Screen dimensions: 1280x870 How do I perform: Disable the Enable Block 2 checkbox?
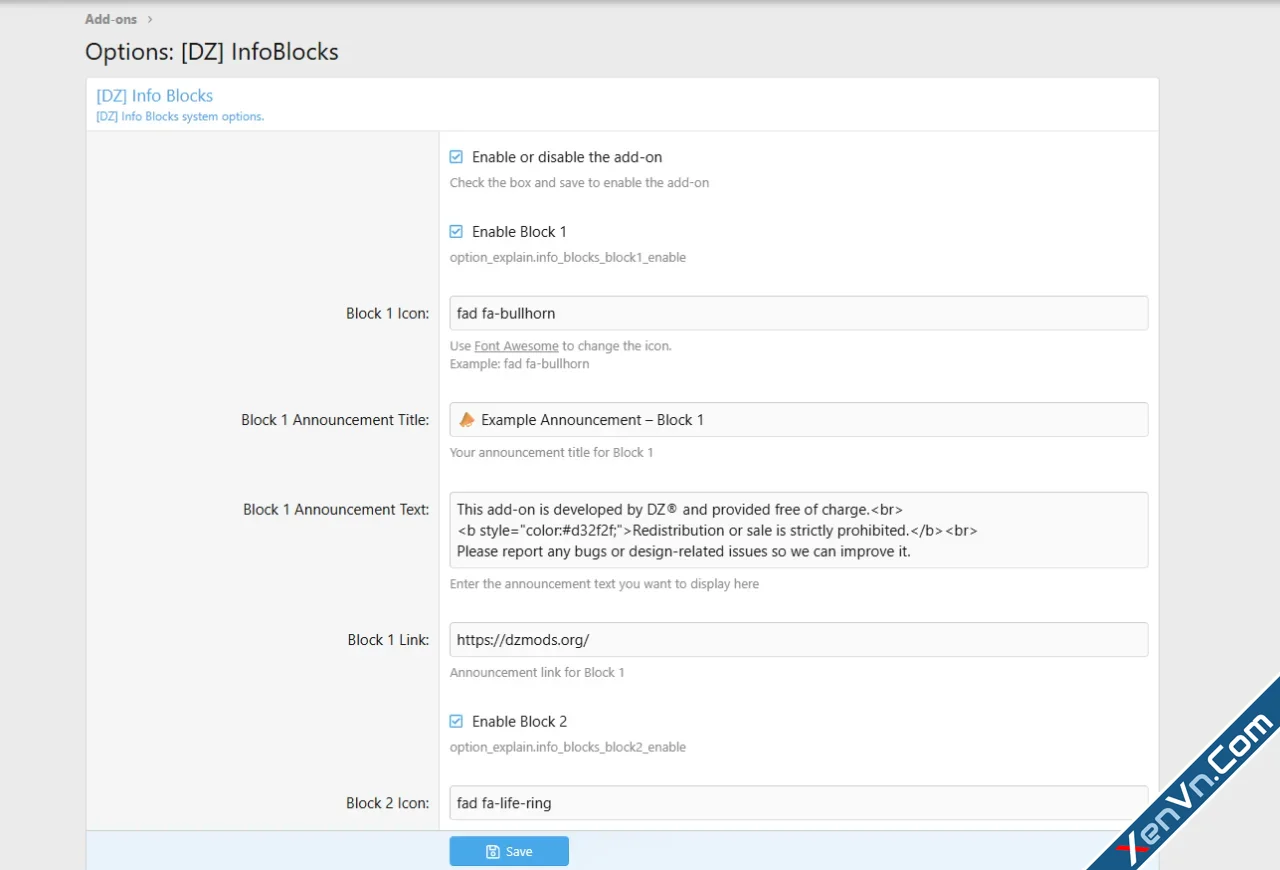[457, 721]
